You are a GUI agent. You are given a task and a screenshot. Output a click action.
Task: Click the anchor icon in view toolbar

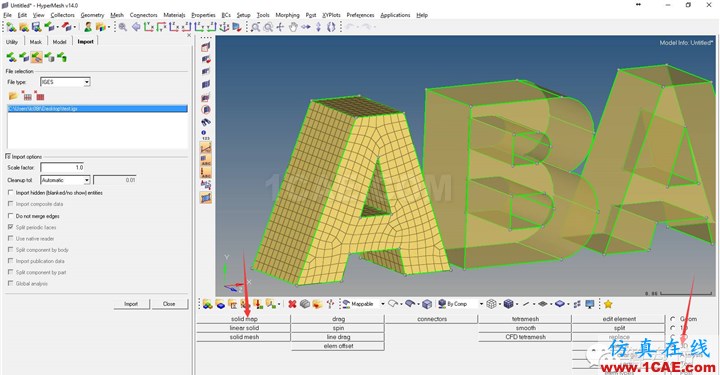[224, 27]
